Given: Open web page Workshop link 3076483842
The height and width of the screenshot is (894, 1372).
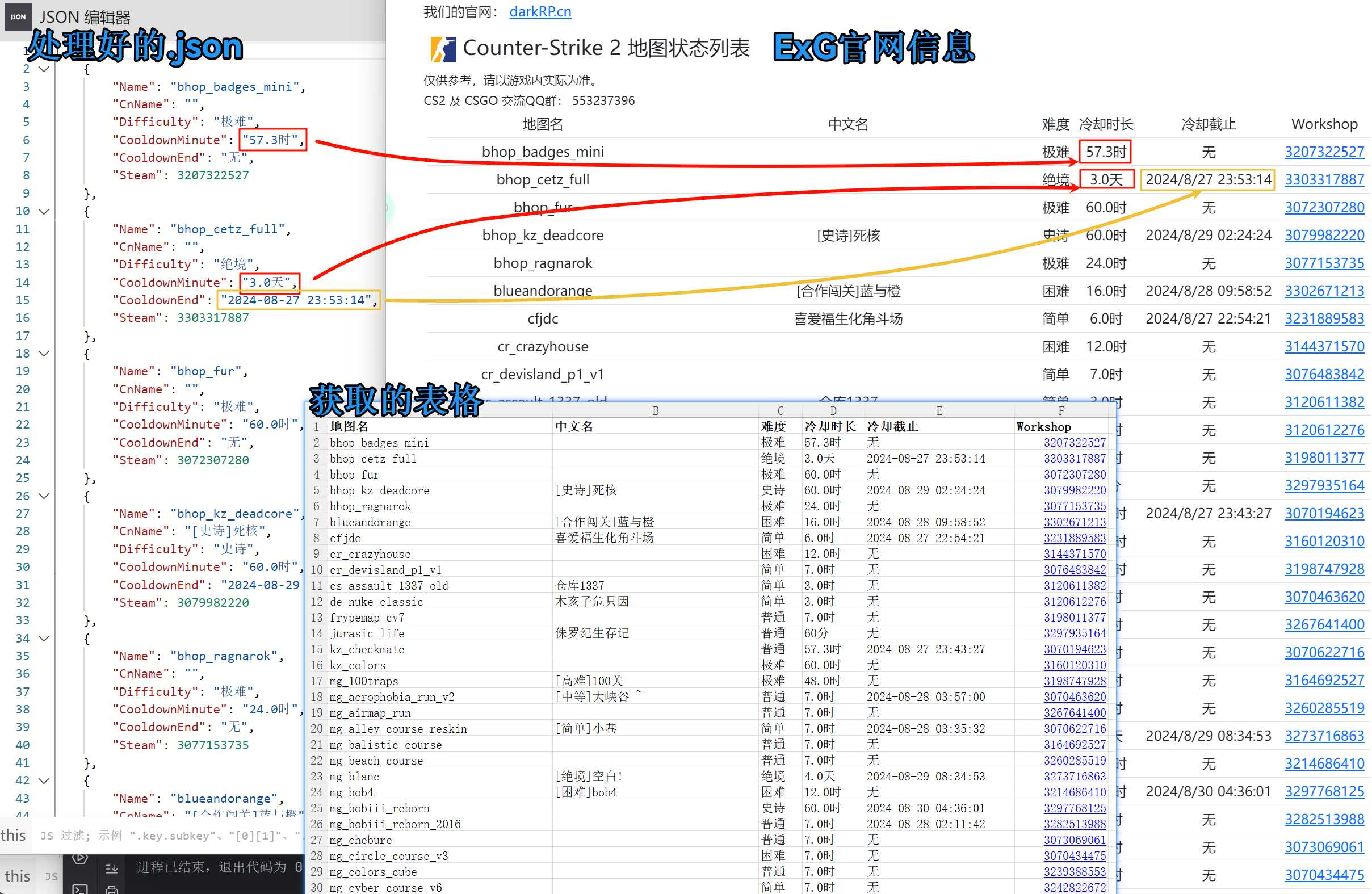Looking at the screenshot, I should 1324,374.
